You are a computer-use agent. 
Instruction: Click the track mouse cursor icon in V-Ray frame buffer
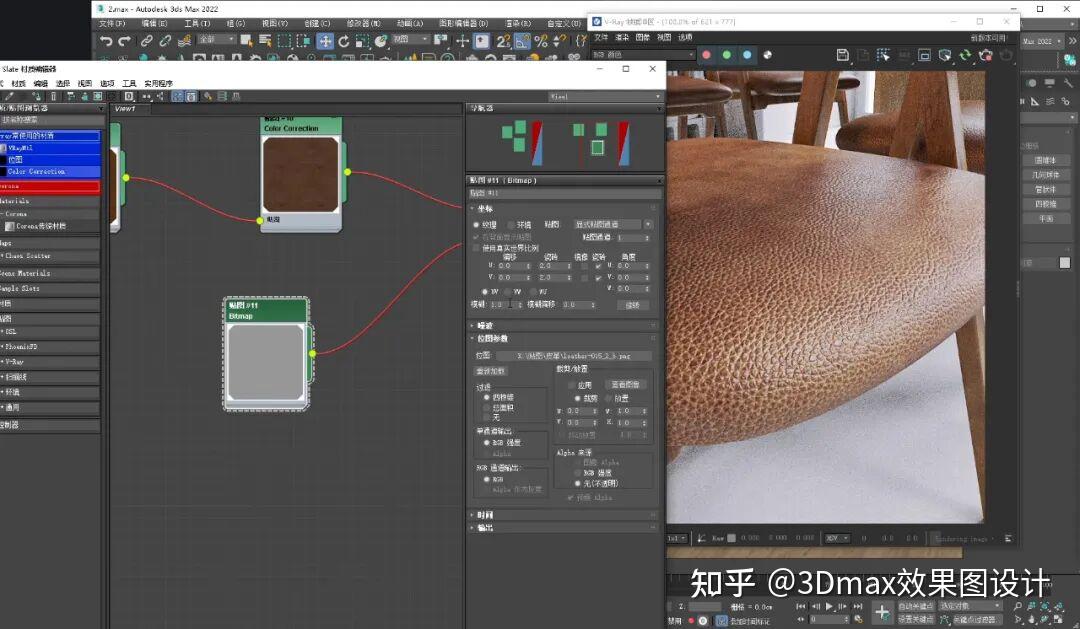pos(884,54)
